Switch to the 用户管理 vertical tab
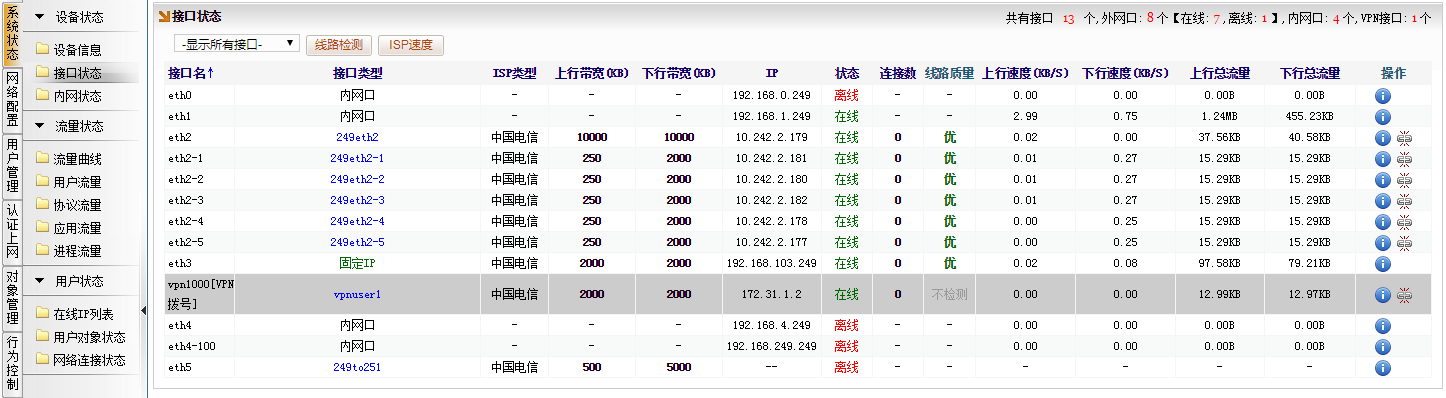Screen dimensions: 1446x398 12,165
